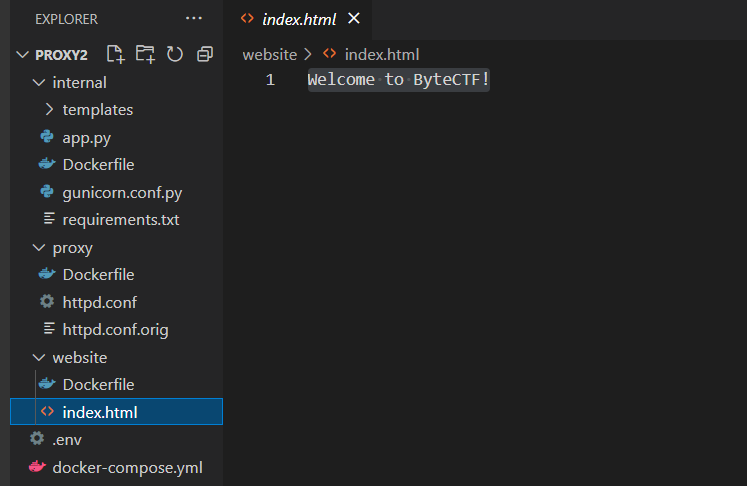This screenshot has width=747, height=486.
Task: Open httpd.conf in the proxy folder
Action: [99, 302]
